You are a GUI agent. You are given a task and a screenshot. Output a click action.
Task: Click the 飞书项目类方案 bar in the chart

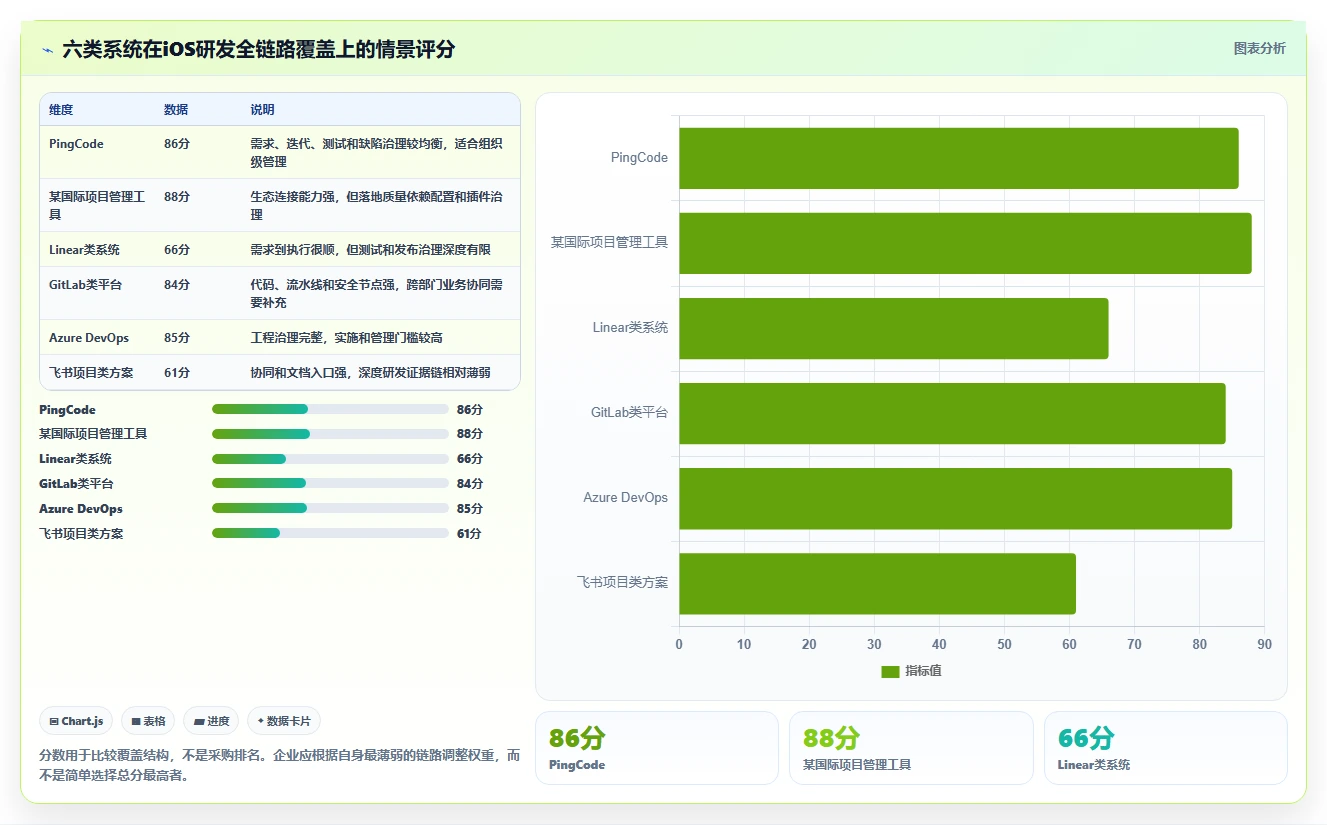[x=877, y=583]
